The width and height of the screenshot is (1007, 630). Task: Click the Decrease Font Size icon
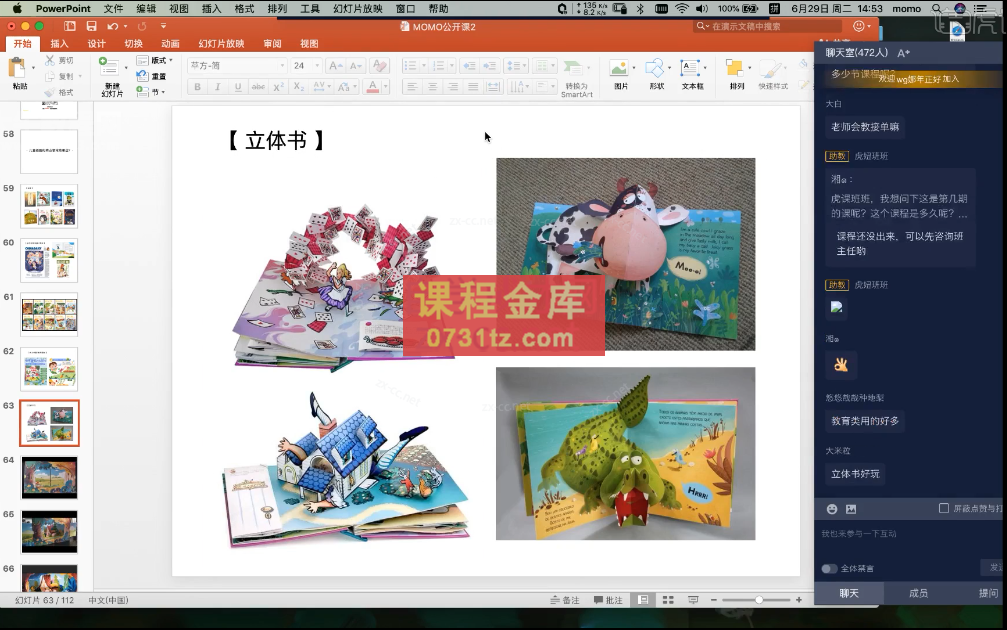[356, 66]
